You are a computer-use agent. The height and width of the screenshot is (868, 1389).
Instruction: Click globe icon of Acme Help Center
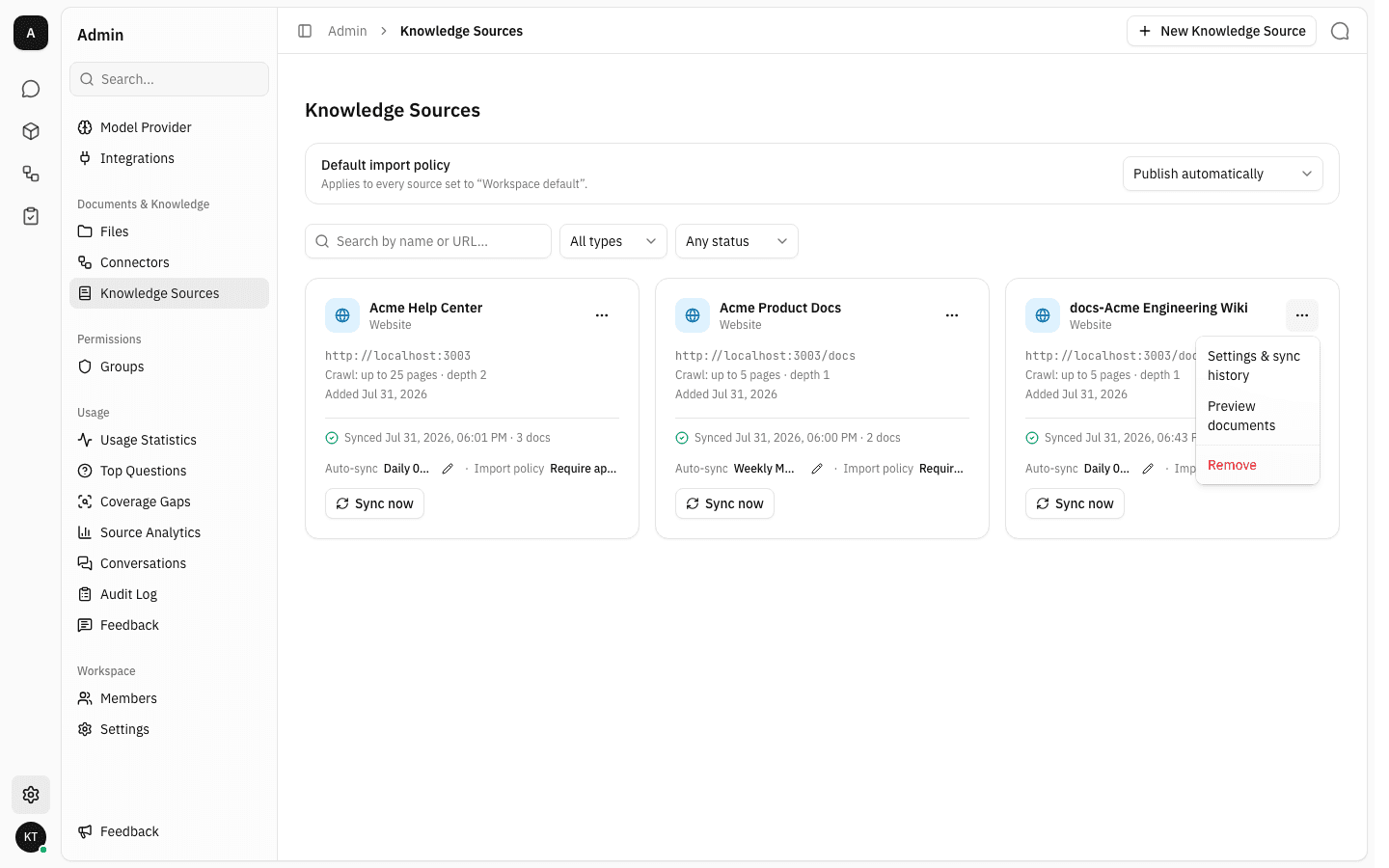pos(342,315)
